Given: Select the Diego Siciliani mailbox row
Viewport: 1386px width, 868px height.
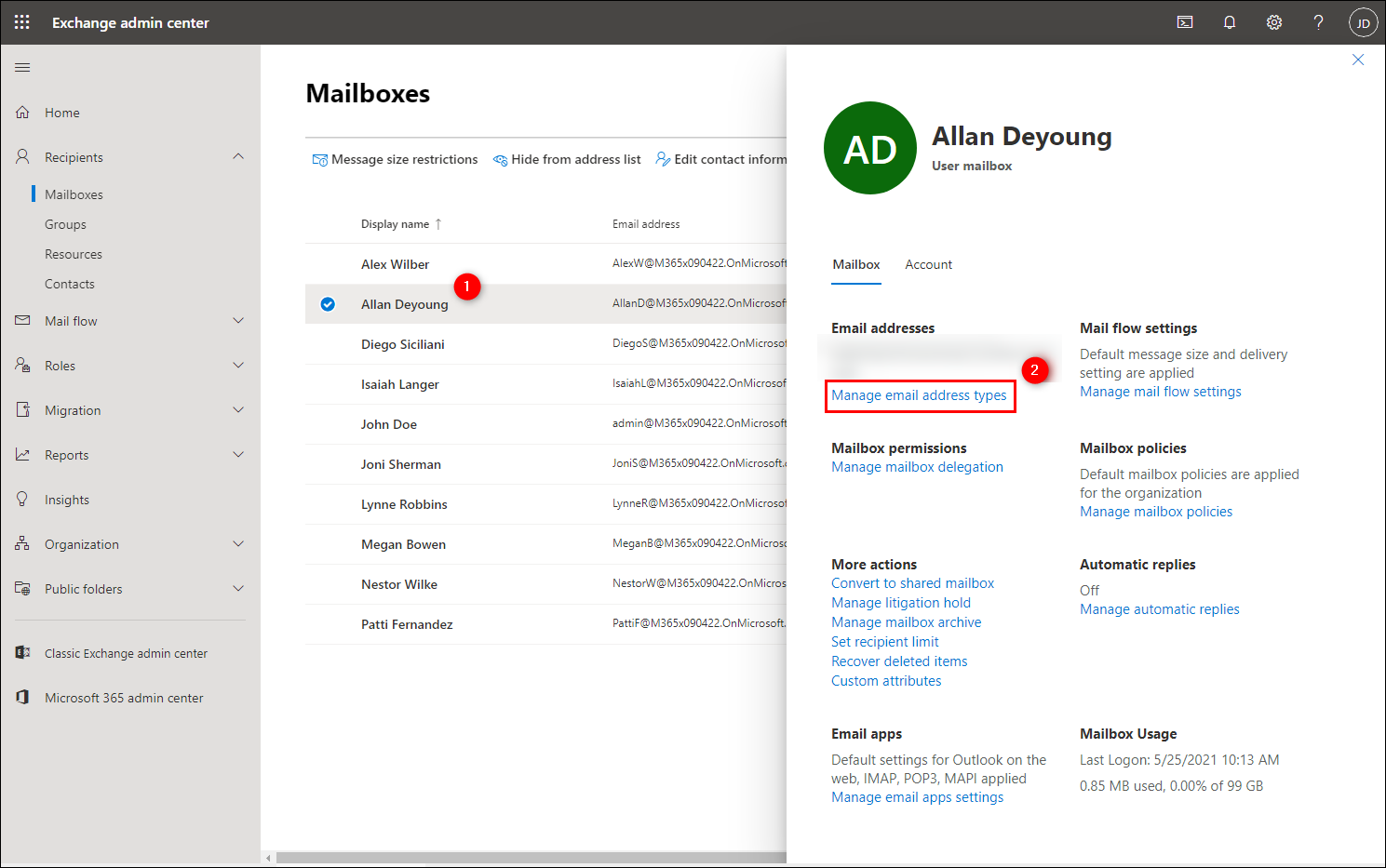Looking at the screenshot, I should [x=546, y=344].
